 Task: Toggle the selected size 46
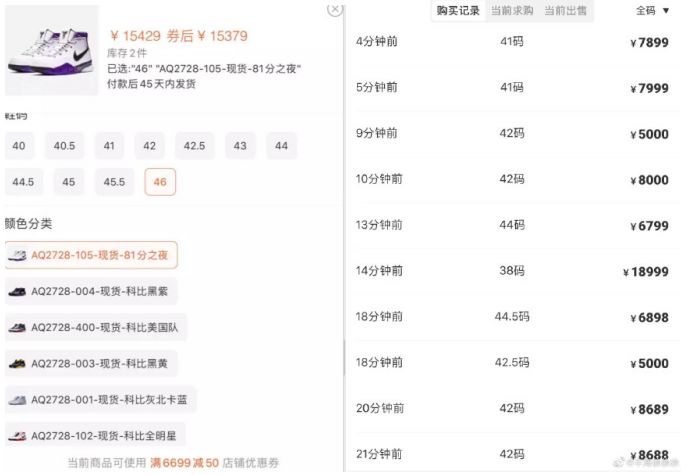click(160, 182)
